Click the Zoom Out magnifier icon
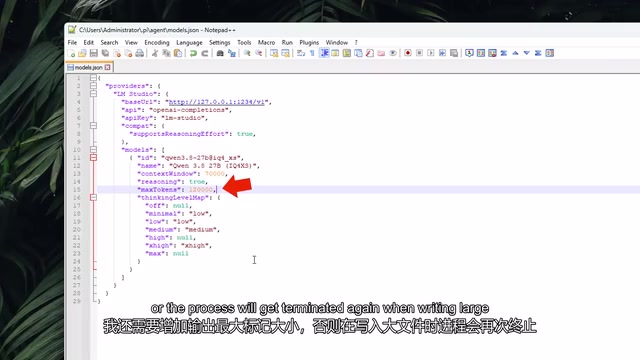 point(258,53)
